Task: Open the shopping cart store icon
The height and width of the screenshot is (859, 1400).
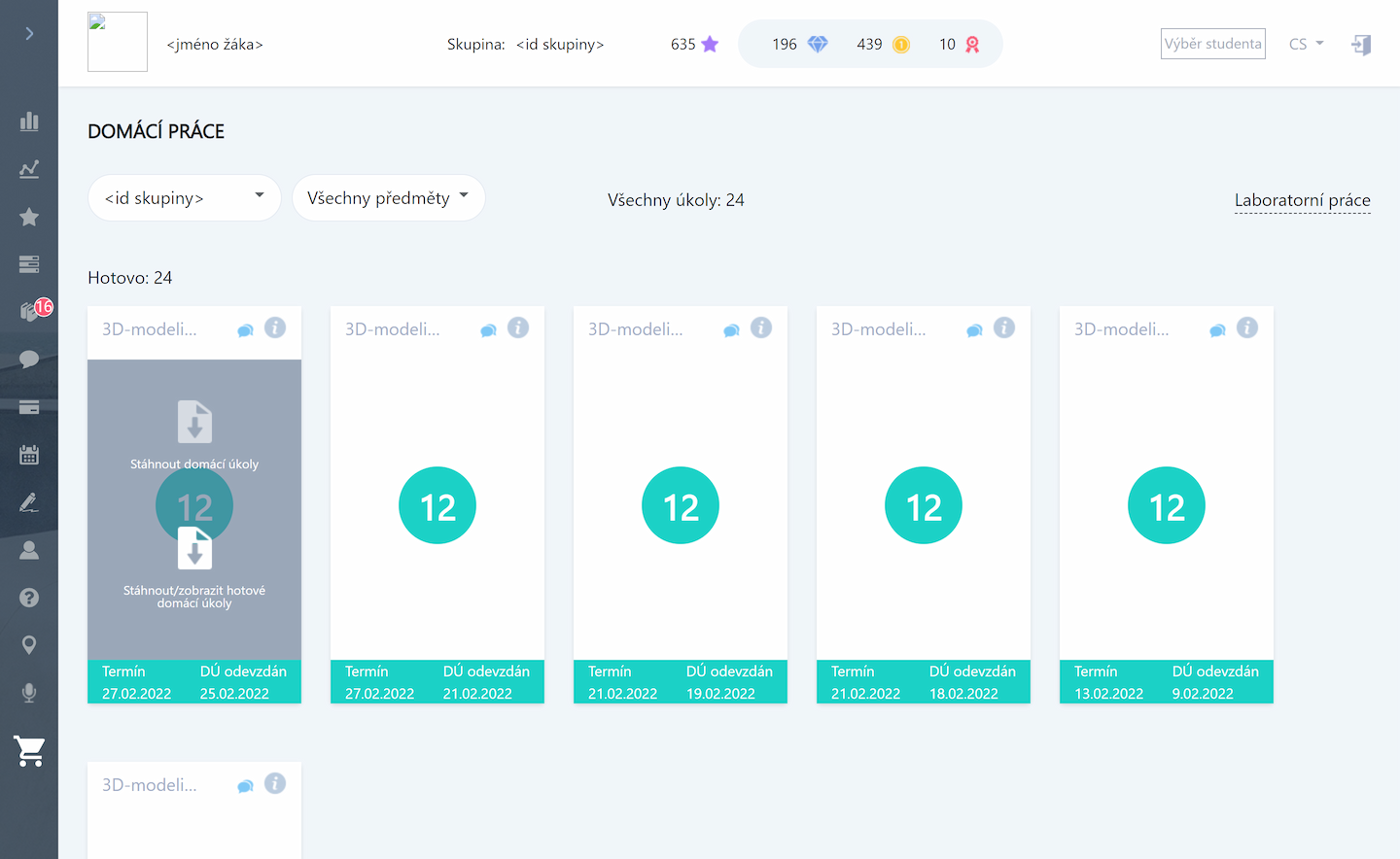Action: pyautogui.click(x=29, y=751)
